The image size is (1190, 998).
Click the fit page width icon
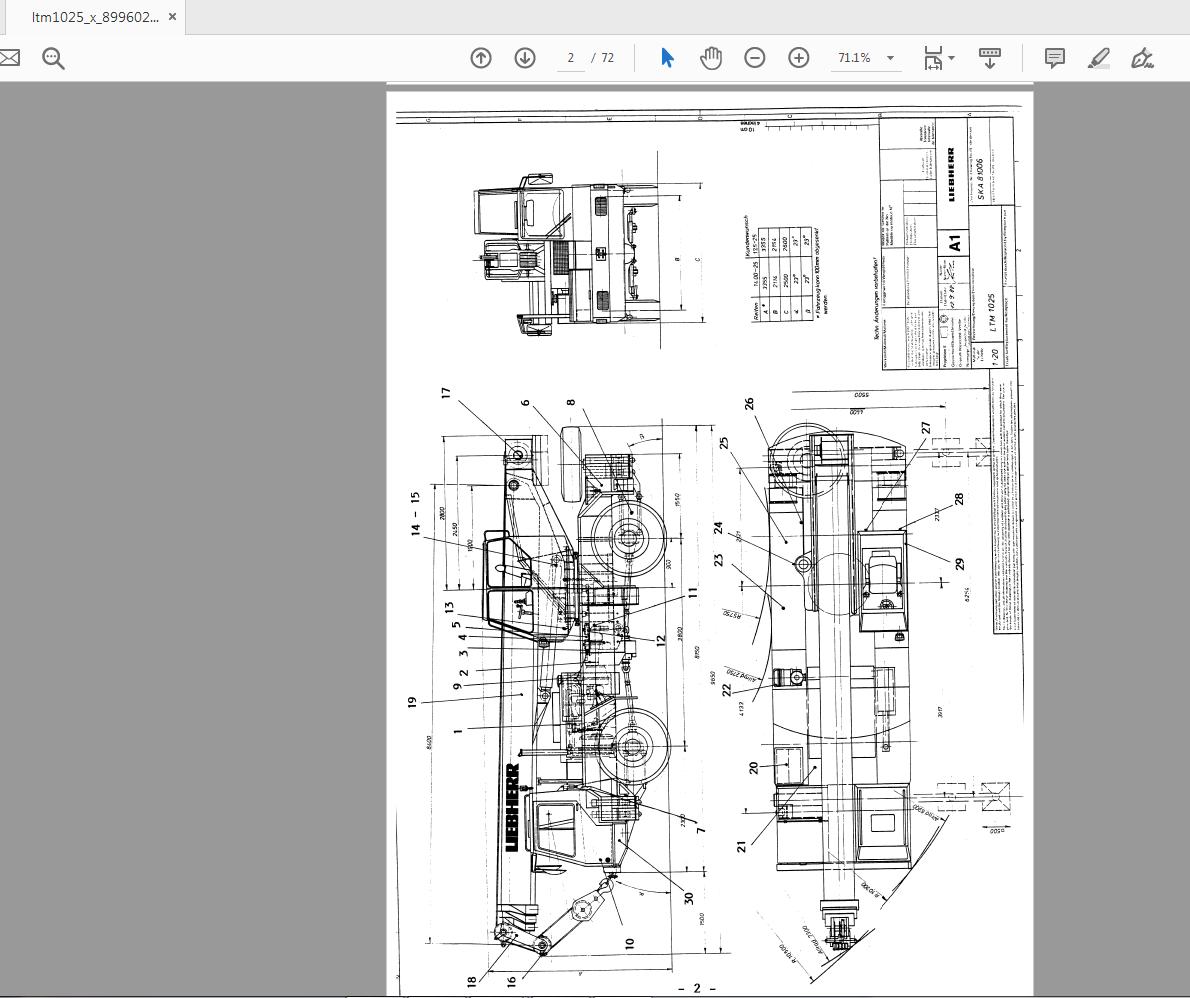[933, 58]
